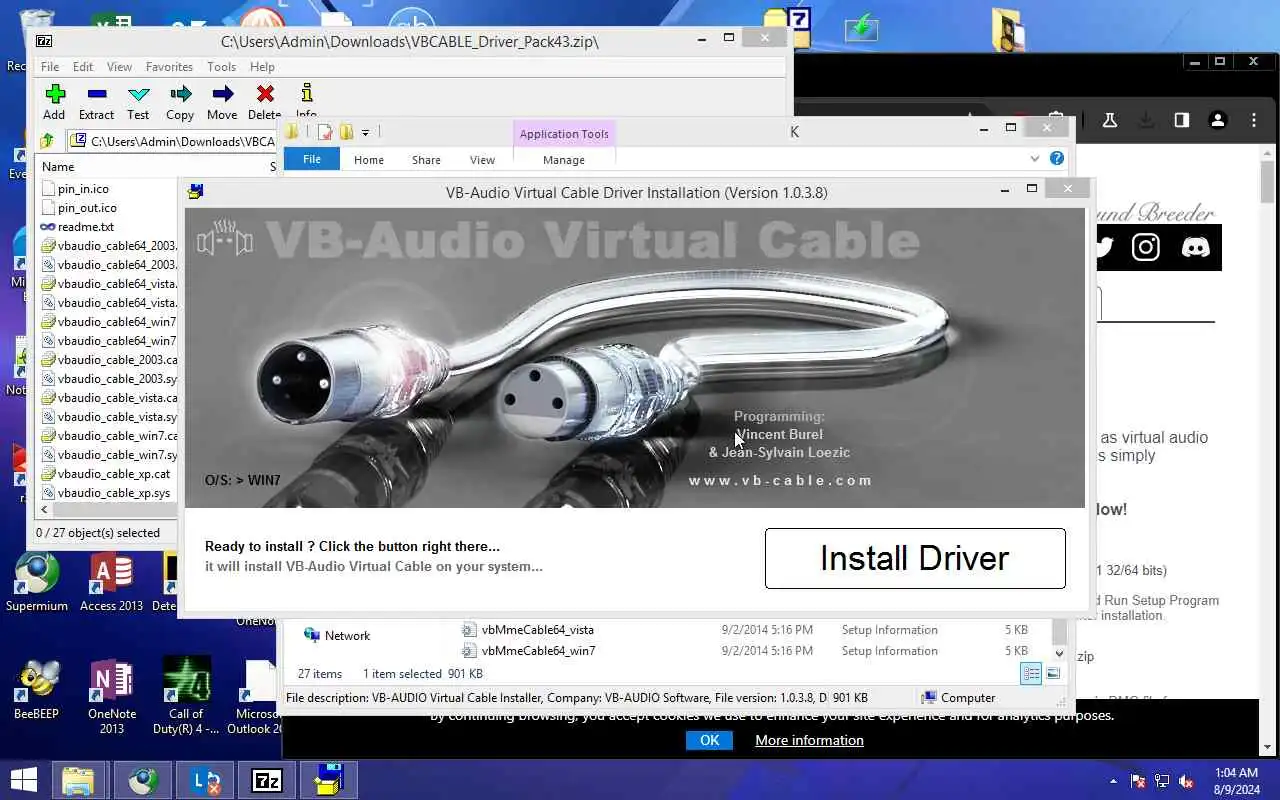1280x800 pixels.
Task: Switch Explorer to details view icon
Action: (1031, 674)
